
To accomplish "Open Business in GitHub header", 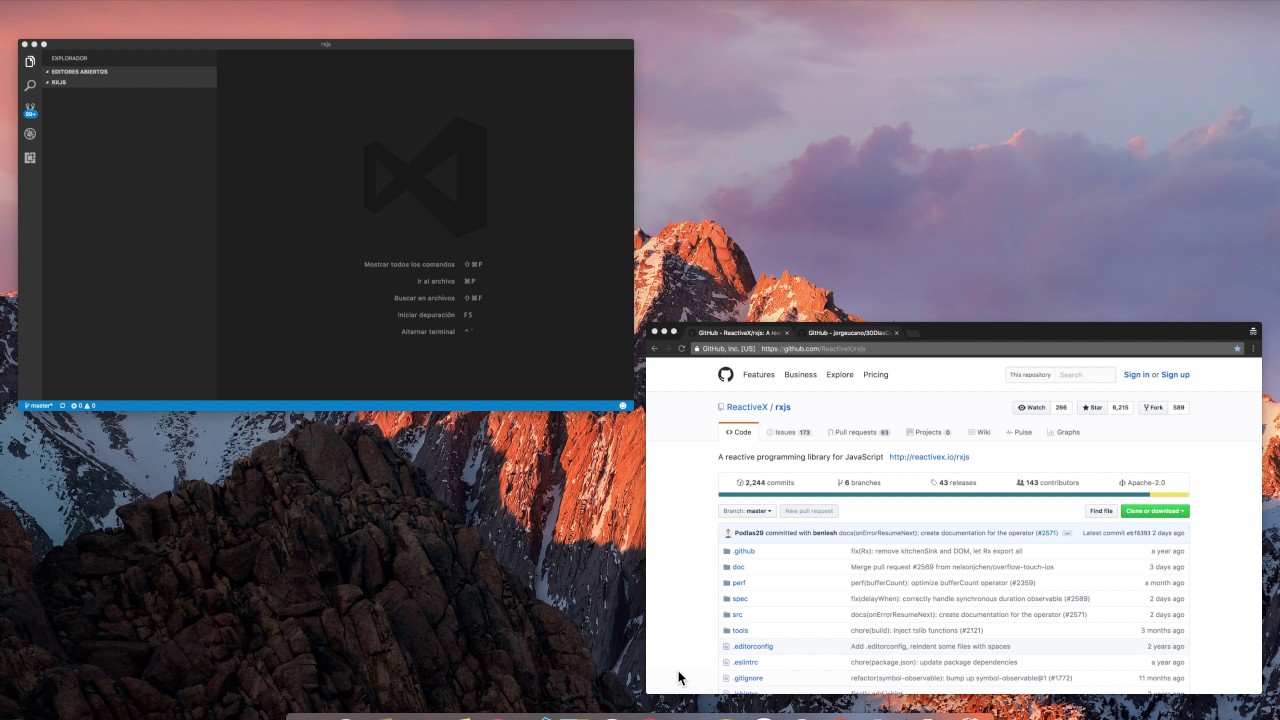I will click(801, 375).
